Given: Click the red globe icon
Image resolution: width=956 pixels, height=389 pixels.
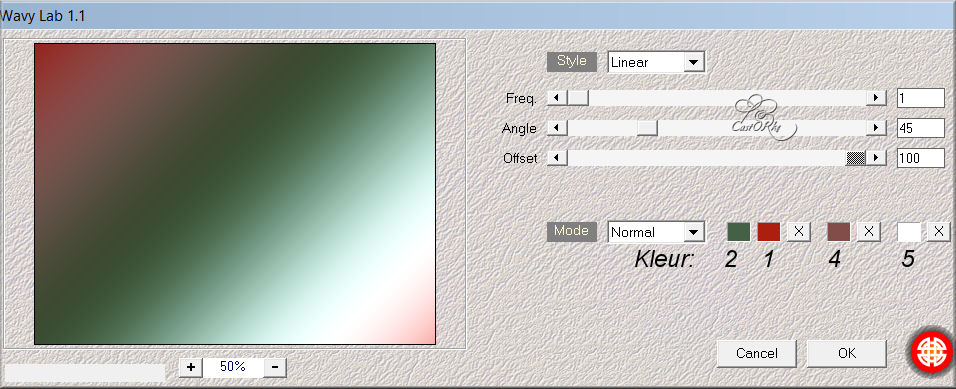Looking at the screenshot, I should (931, 352).
